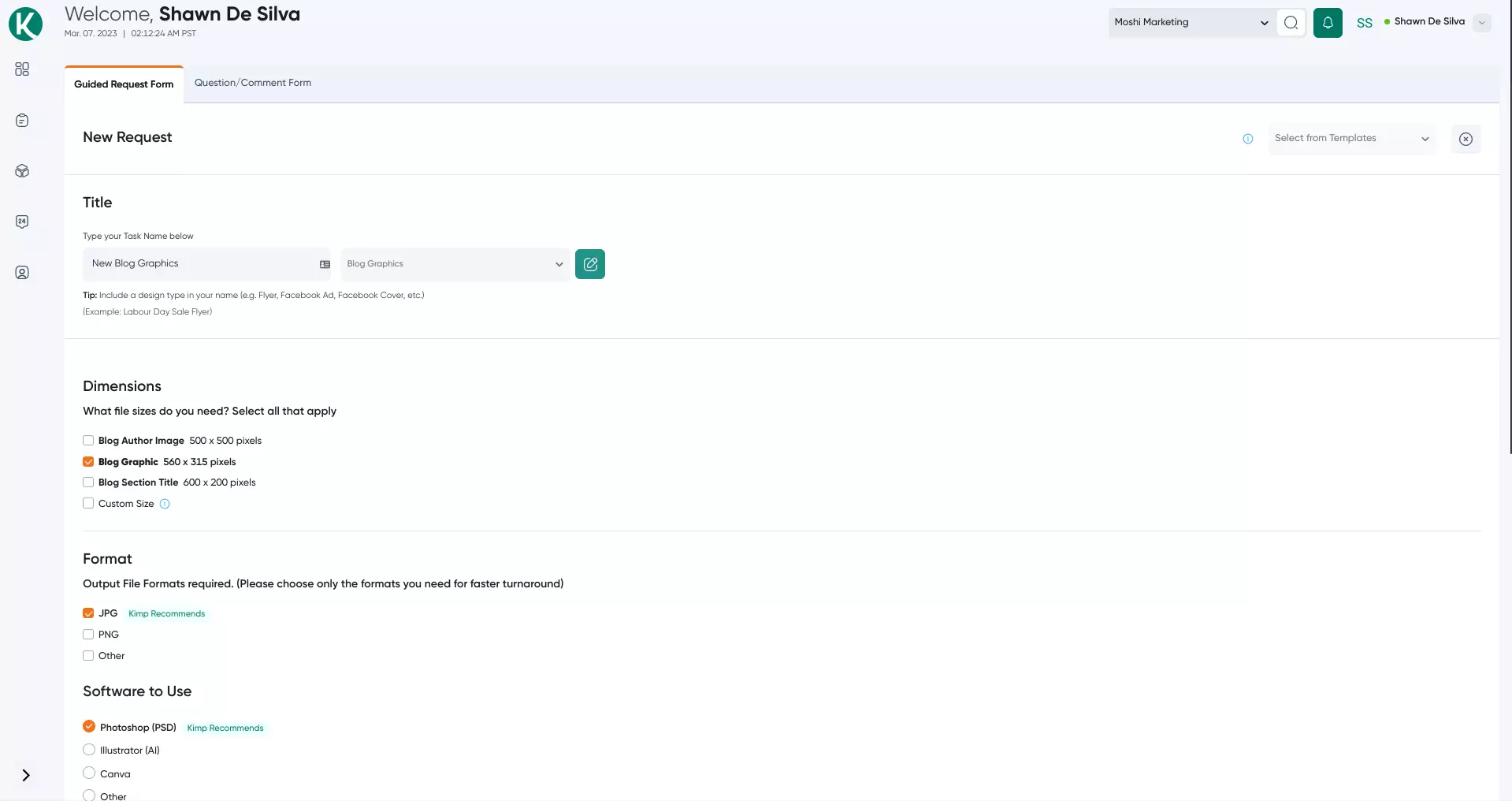Check the Blog Section Title size option
The height and width of the screenshot is (801, 1512).
[88, 482]
